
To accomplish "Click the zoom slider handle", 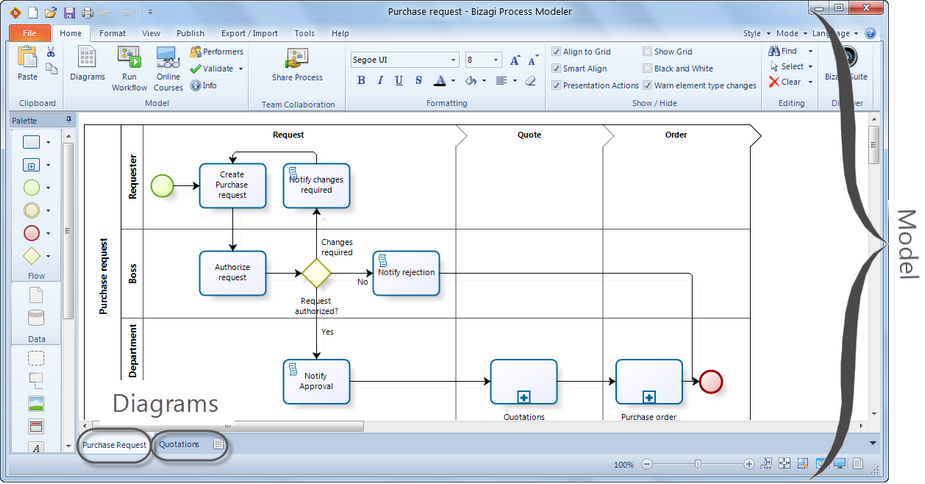I will coord(698,465).
